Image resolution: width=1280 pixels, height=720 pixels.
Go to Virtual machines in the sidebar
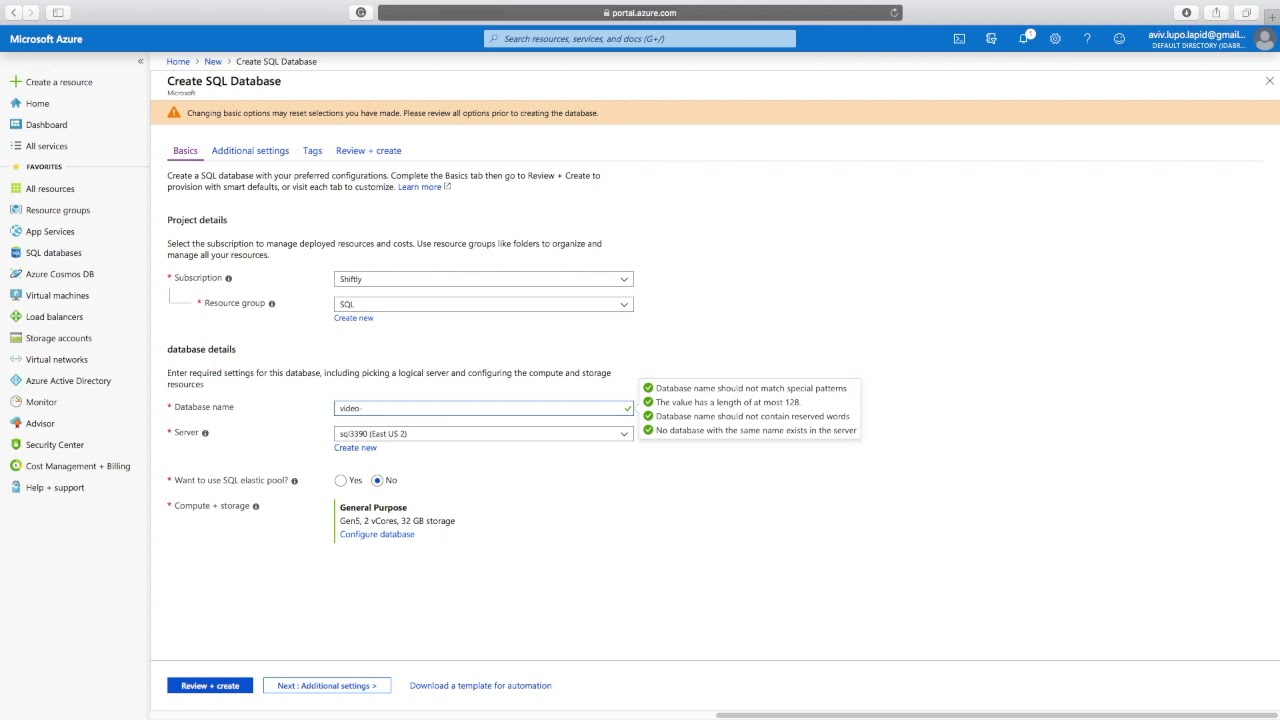click(x=57, y=296)
